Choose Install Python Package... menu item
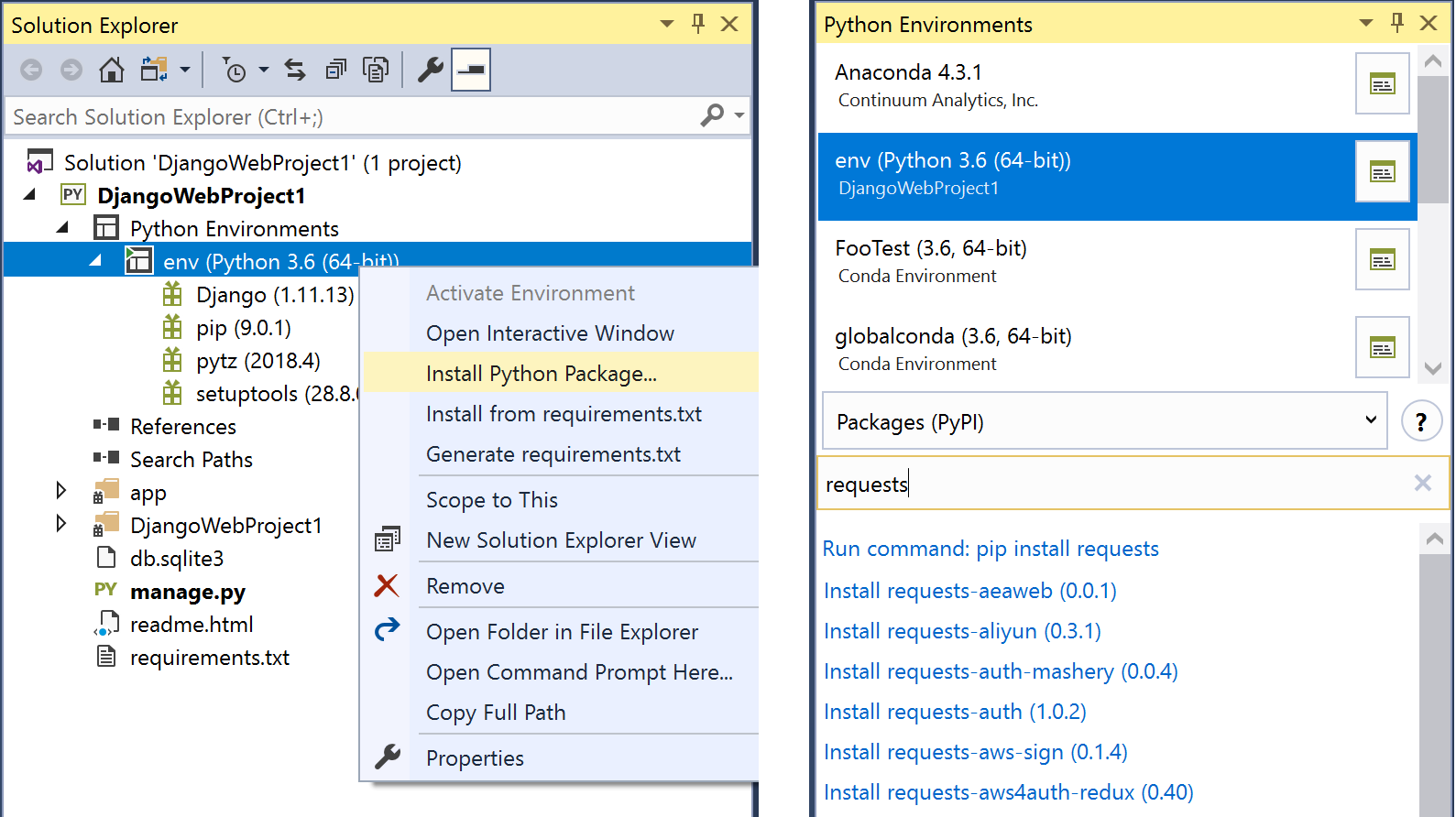 (x=561, y=374)
